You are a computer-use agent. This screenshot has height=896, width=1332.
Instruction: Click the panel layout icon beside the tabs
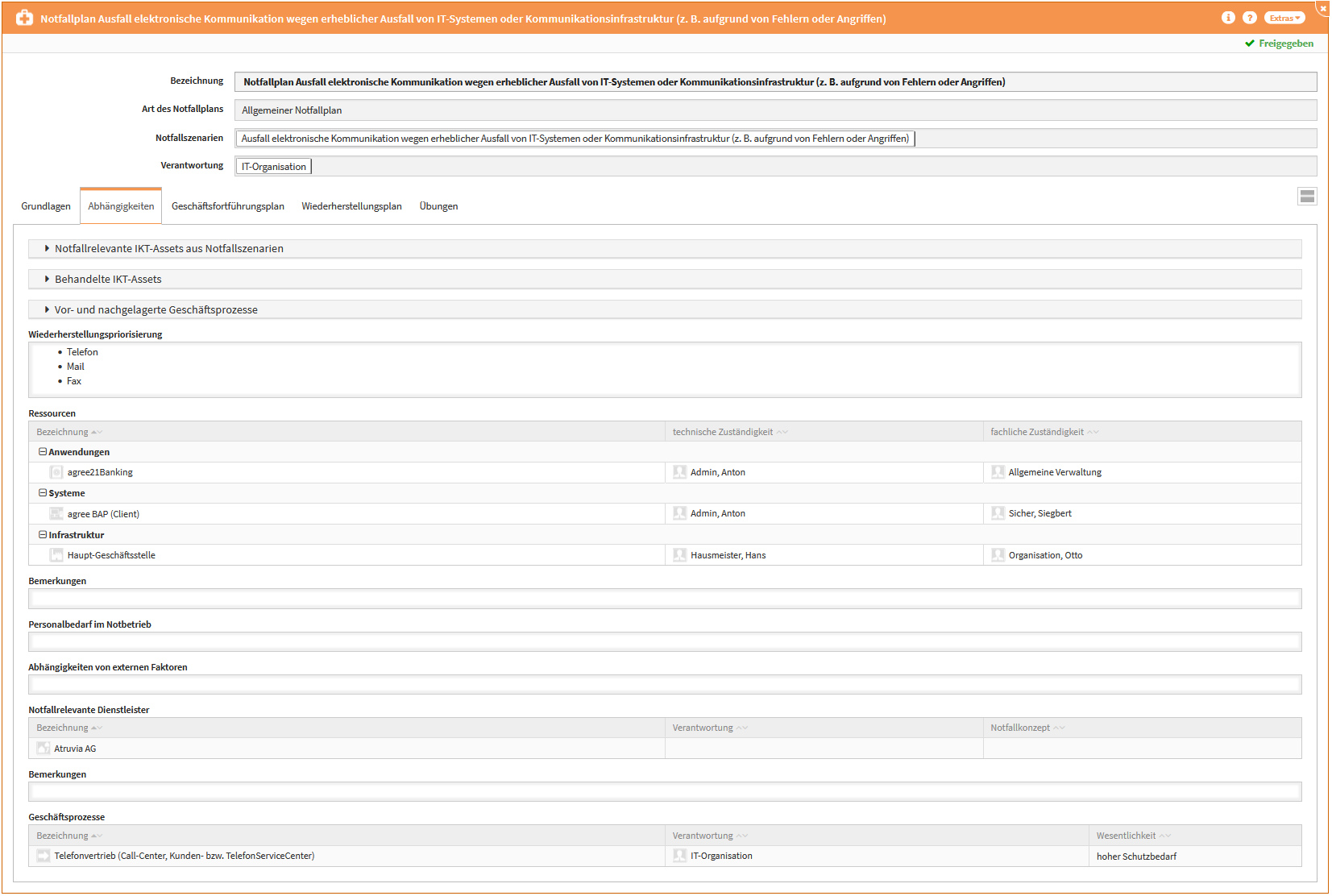[1307, 196]
